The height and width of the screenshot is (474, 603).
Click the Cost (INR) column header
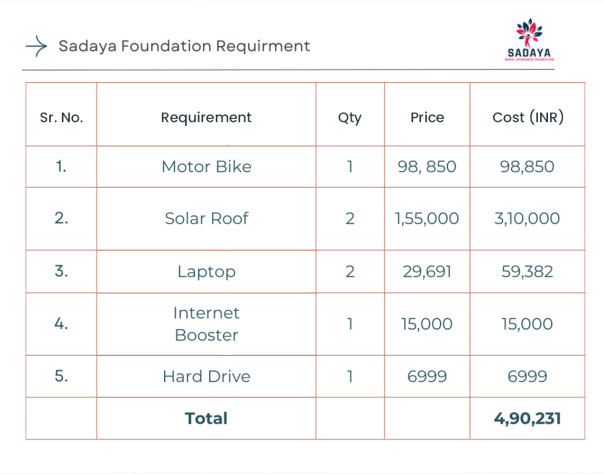[528, 117]
